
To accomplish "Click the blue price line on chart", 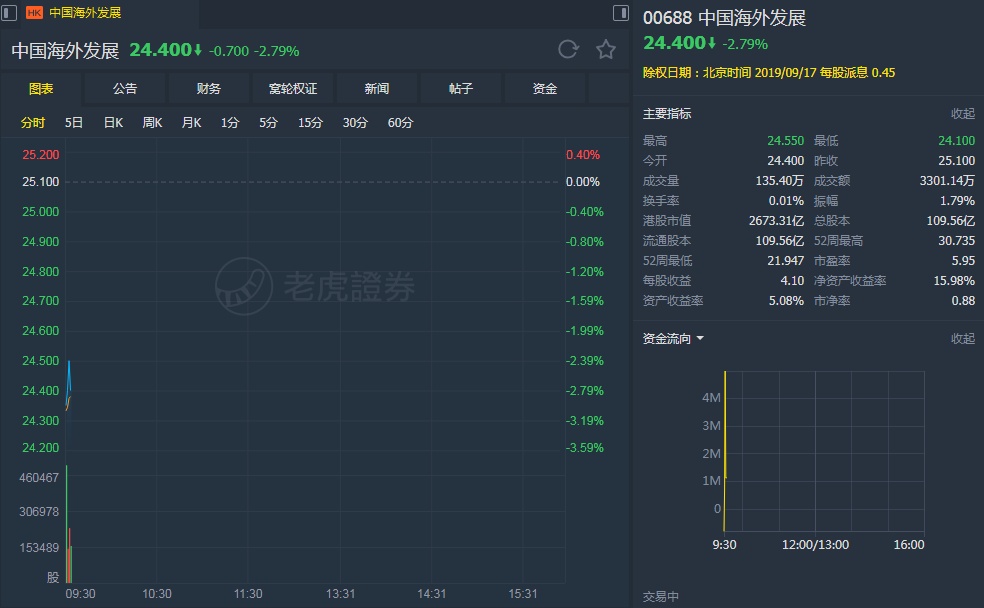I will 69,375.
